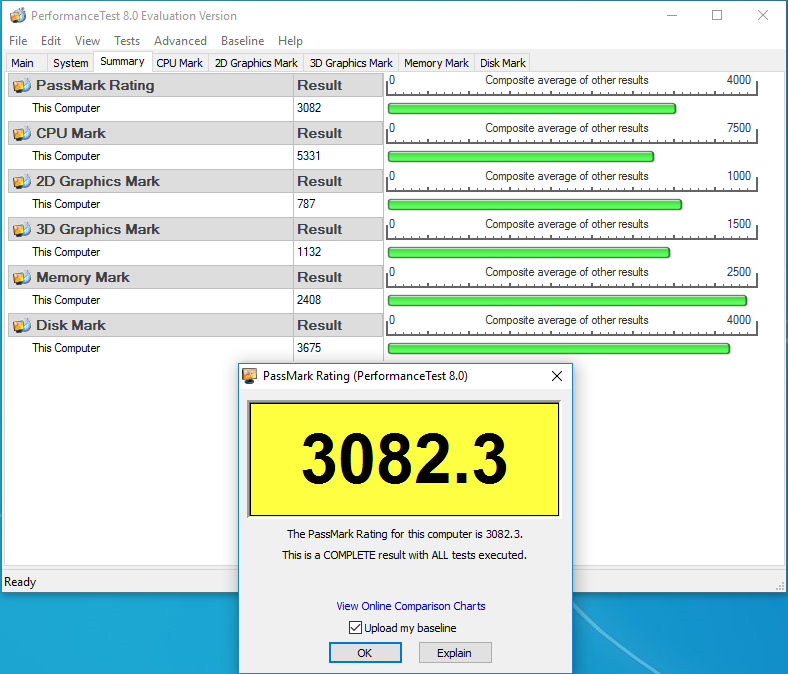
Task: Switch to the Disk Mark tab
Action: [x=503, y=63]
